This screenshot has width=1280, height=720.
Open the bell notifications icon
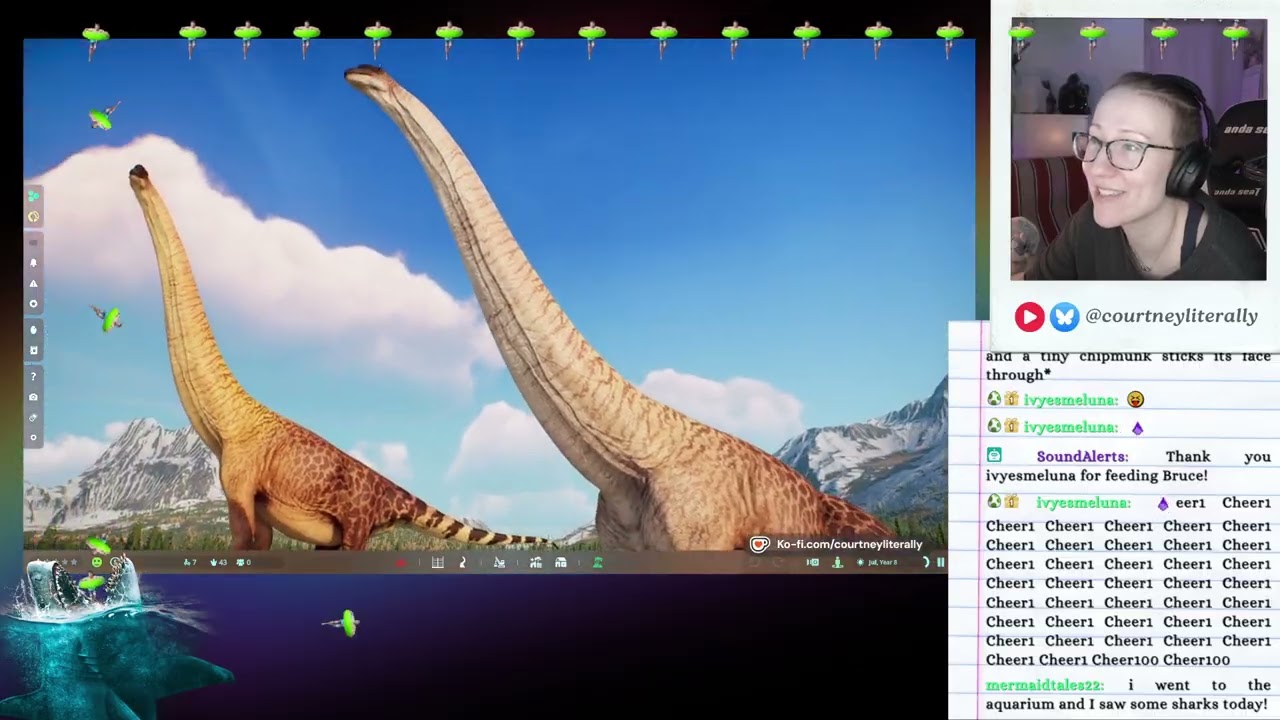tap(34, 262)
